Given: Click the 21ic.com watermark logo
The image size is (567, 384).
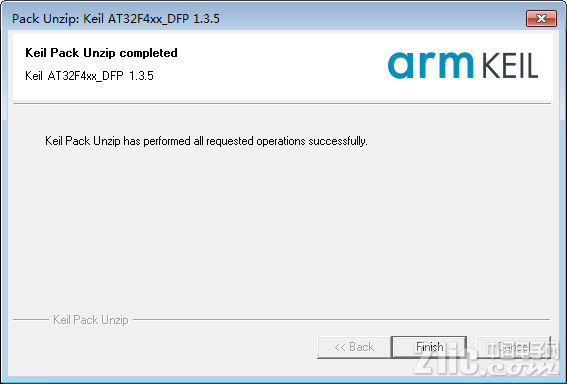Looking at the screenshot, I should click(486, 362).
